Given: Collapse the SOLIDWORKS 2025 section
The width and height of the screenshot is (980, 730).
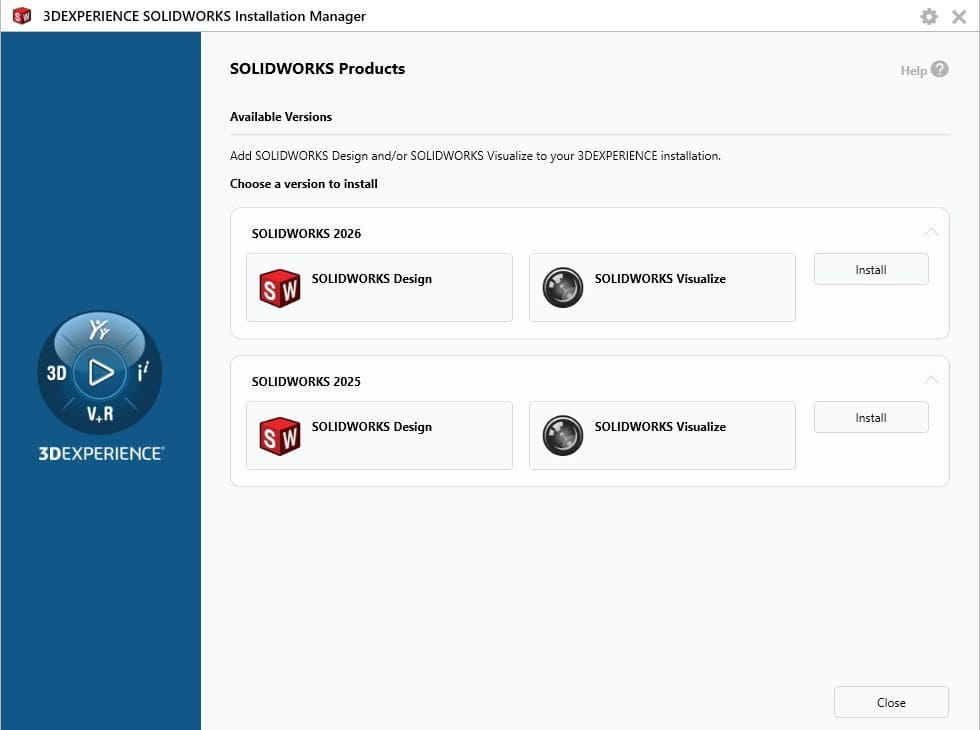Looking at the screenshot, I should click(931, 380).
